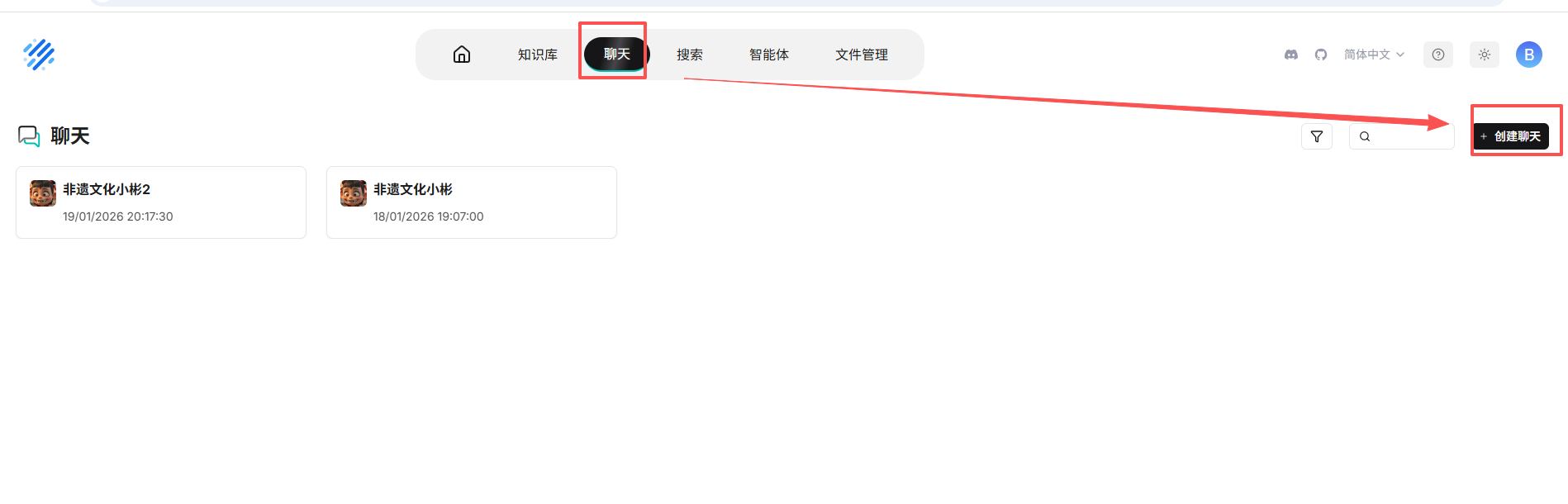Open the Discord icon link
The width and height of the screenshot is (1568, 504).
click(x=1291, y=55)
